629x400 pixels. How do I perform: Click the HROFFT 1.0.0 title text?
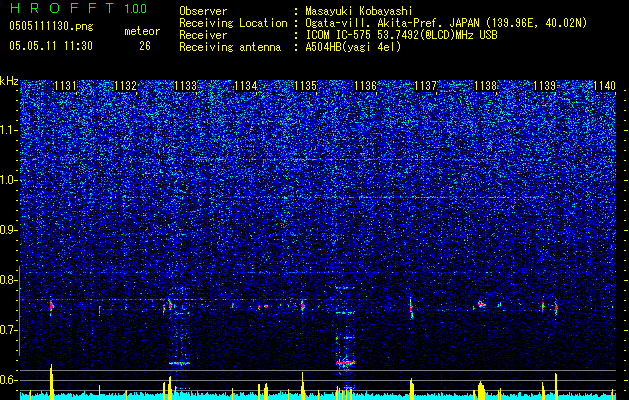78,8
